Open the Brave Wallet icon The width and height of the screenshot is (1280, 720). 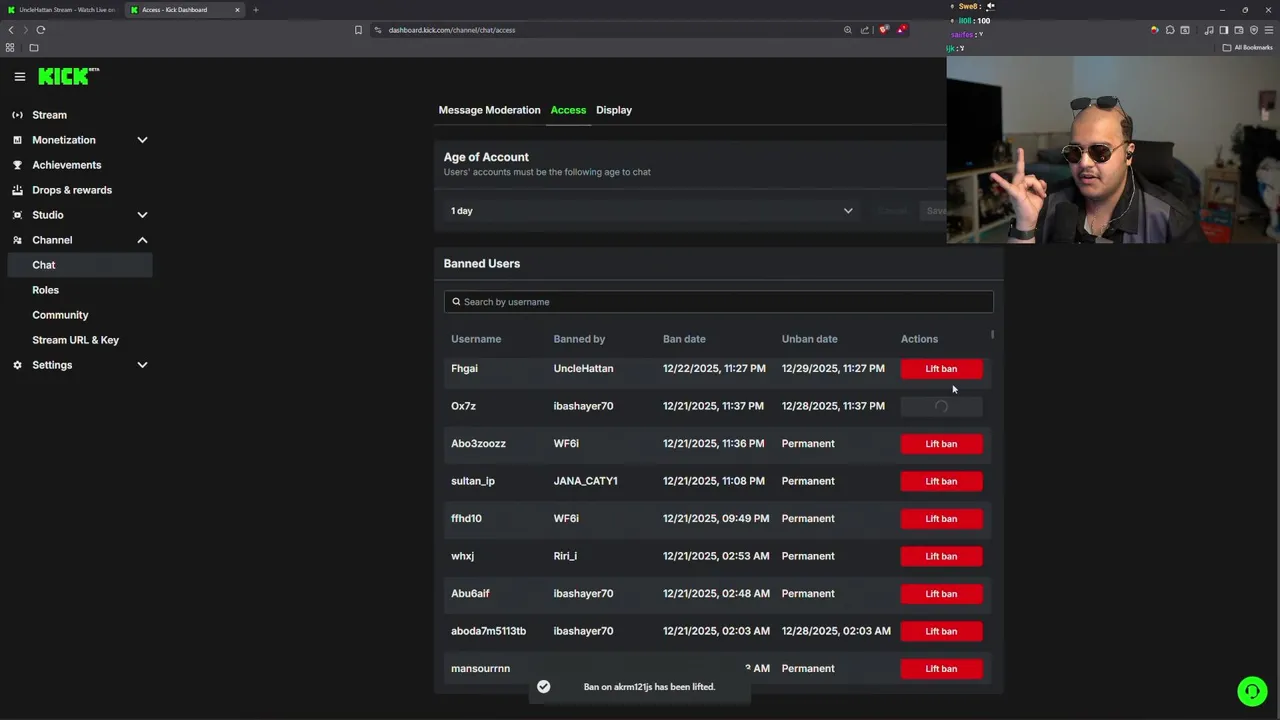click(x=1239, y=30)
